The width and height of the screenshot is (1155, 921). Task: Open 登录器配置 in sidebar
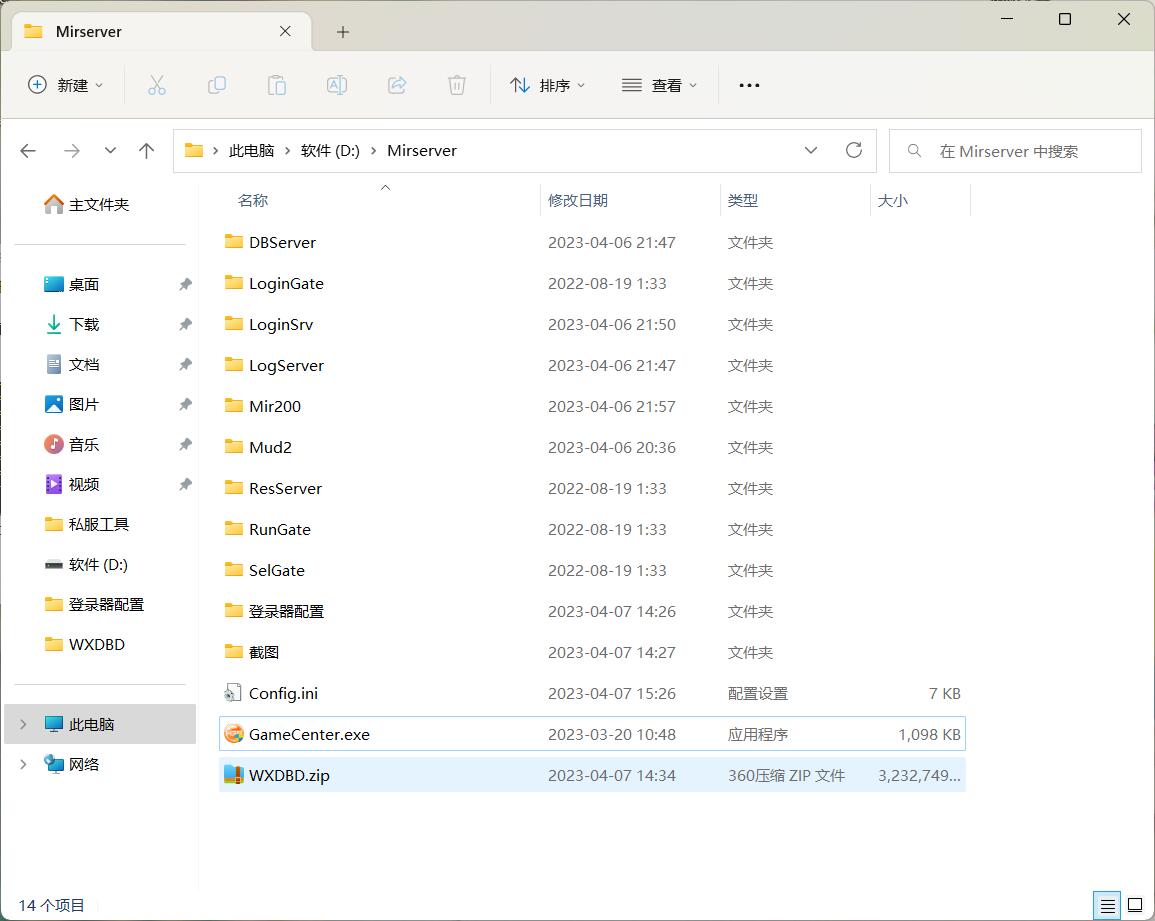[x=94, y=604]
